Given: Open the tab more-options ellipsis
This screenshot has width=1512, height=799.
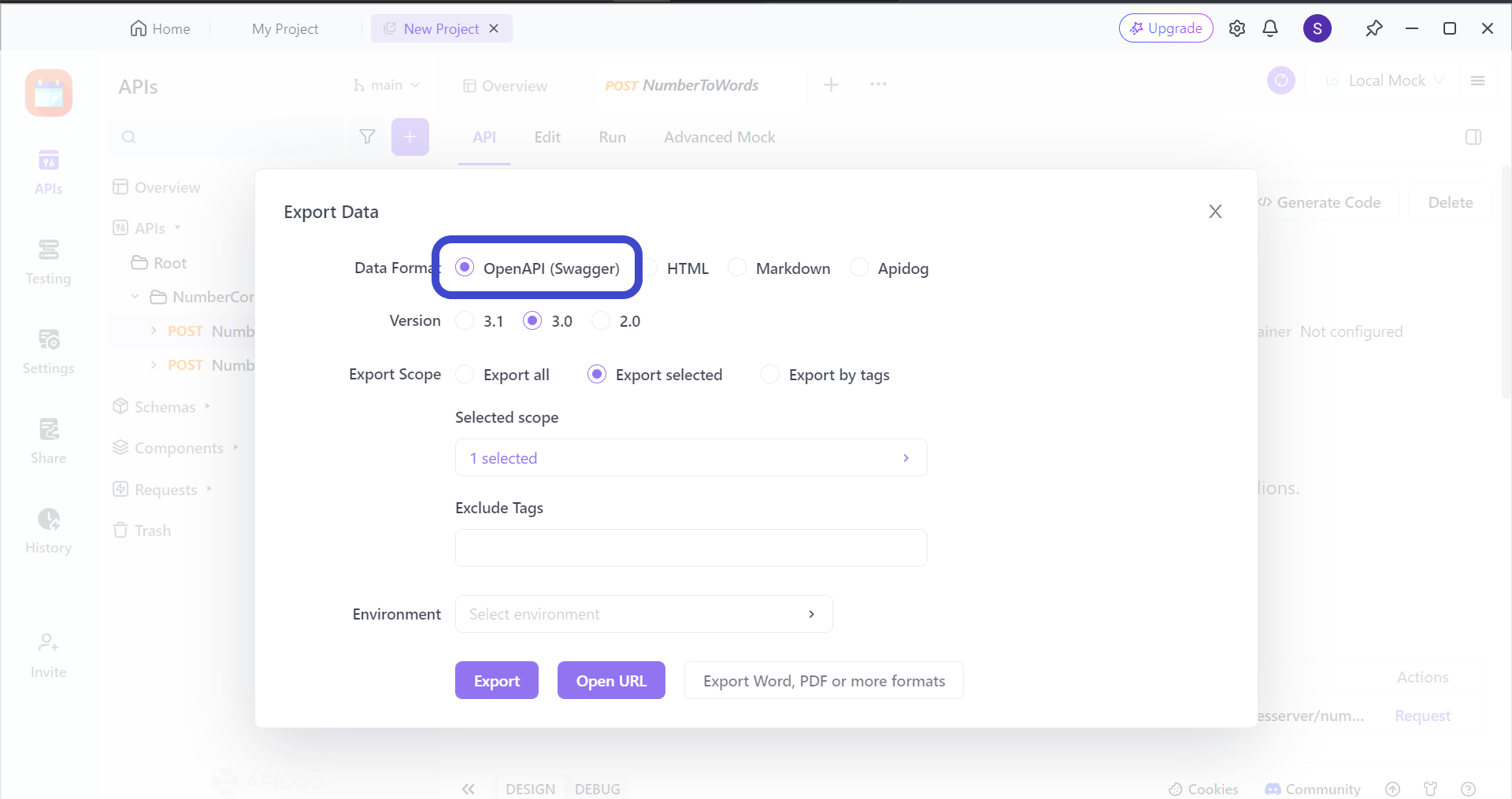Looking at the screenshot, I should [x=879, y=84].
